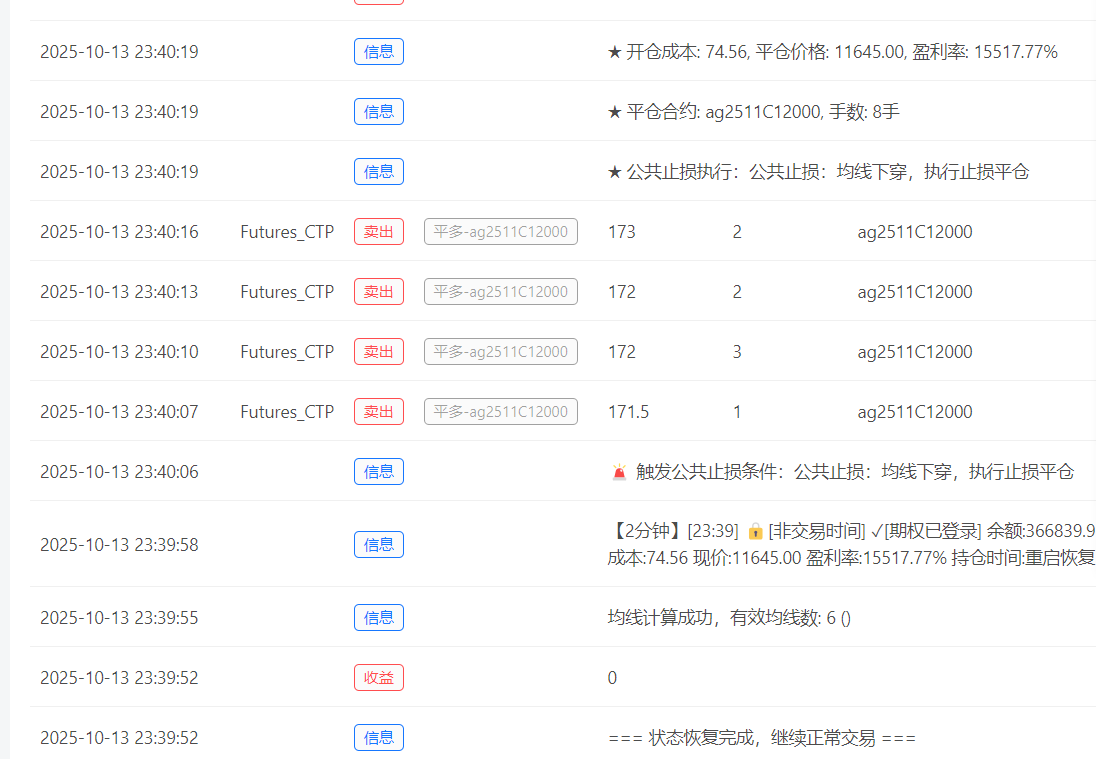Screen dimensions: 1096x759
Task: Click the 信息 tag for 状态恢复完成 log
Action: [379, 738]
